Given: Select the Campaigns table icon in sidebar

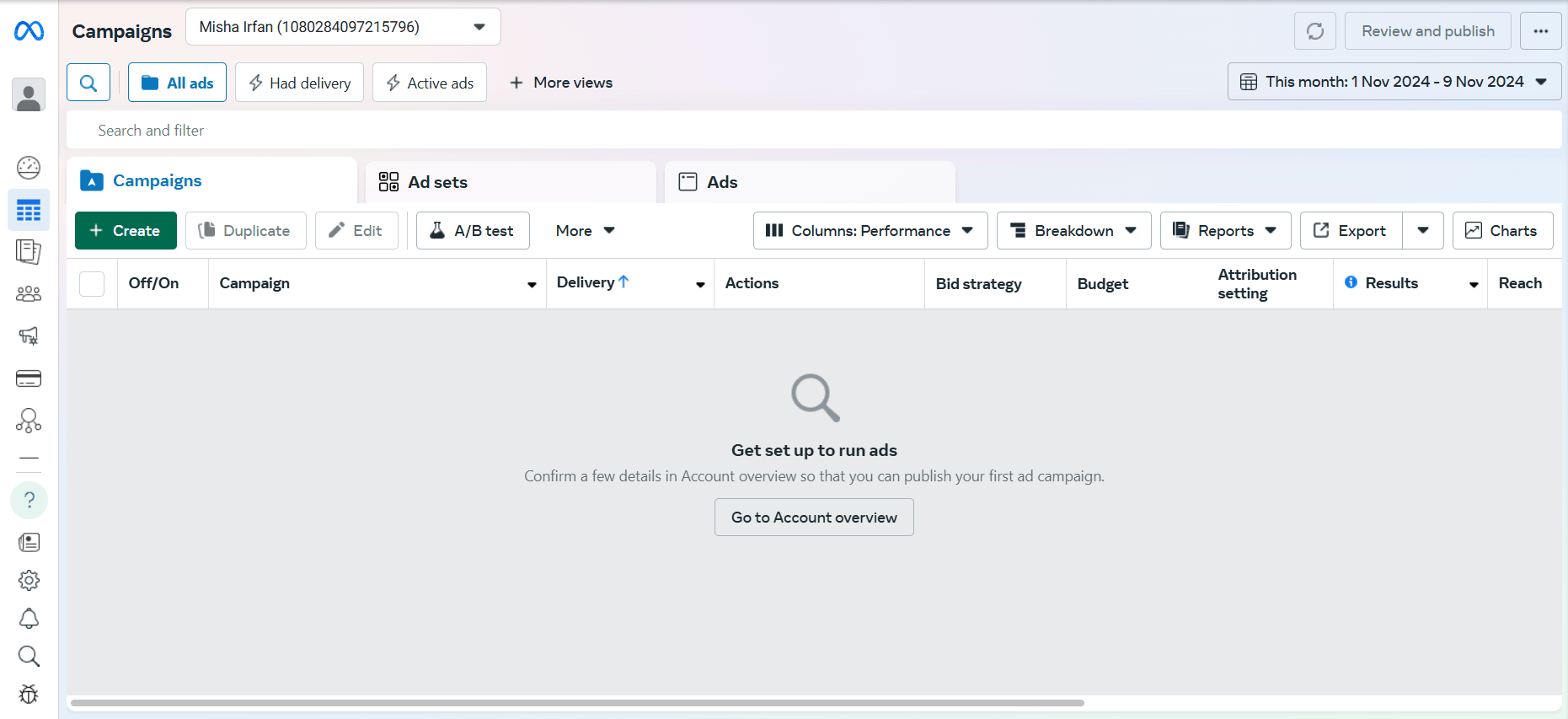Looking at the screenshot, I should pos(29,210).
